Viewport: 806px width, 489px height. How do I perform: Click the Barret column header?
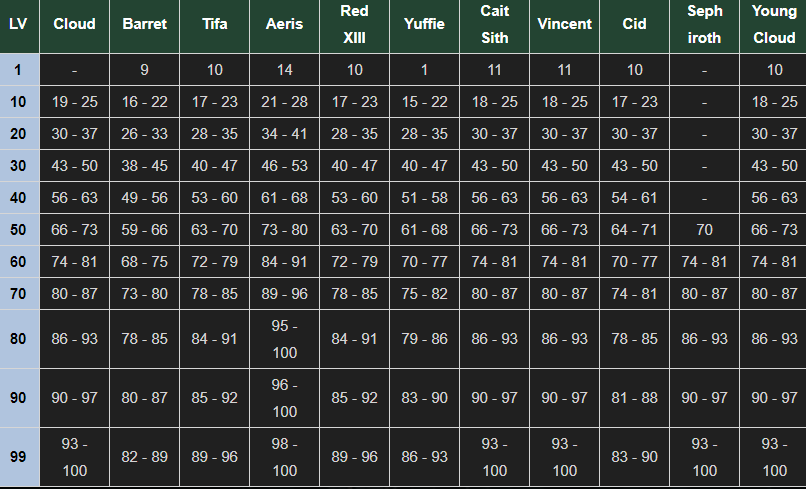click(x=145, y=24)
